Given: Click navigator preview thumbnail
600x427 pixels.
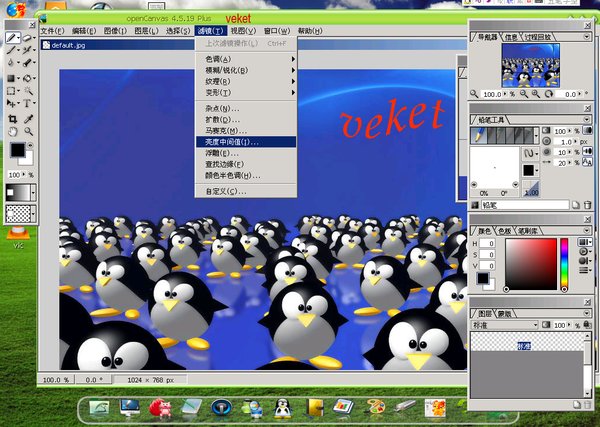Looking at the screenshot, I should pyautogui.click(x=530, y=65).
